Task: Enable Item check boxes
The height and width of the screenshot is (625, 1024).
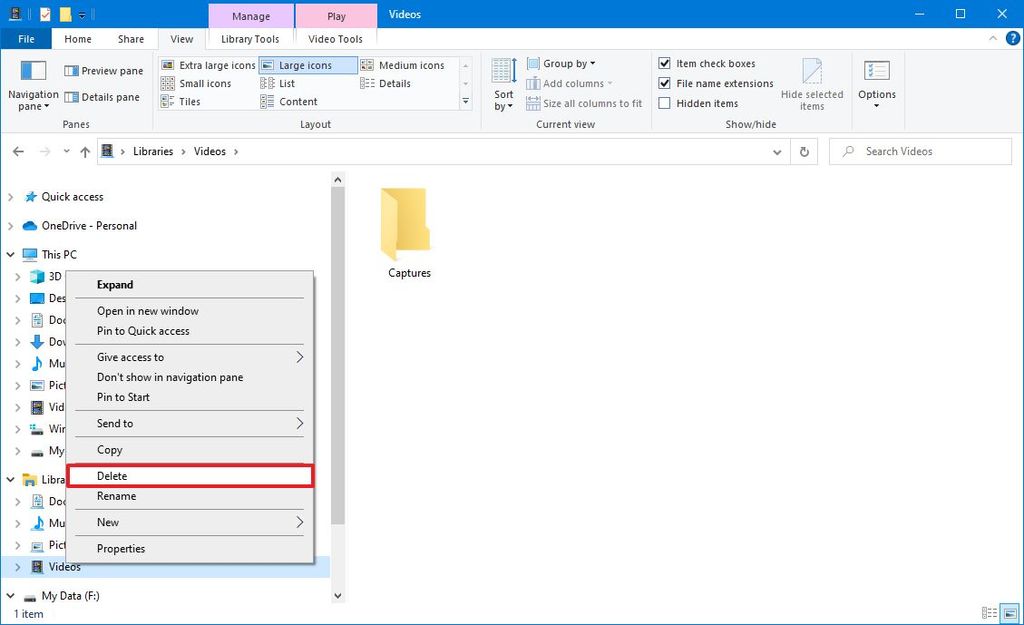Action: pyautogui.click(x=666, y=63)
